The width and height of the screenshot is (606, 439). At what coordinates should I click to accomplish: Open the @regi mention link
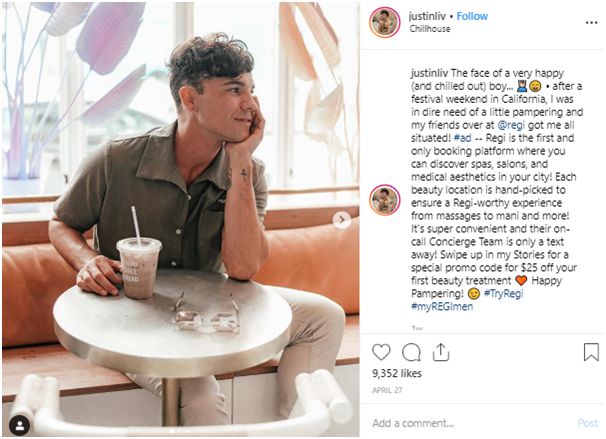[511, 125]
